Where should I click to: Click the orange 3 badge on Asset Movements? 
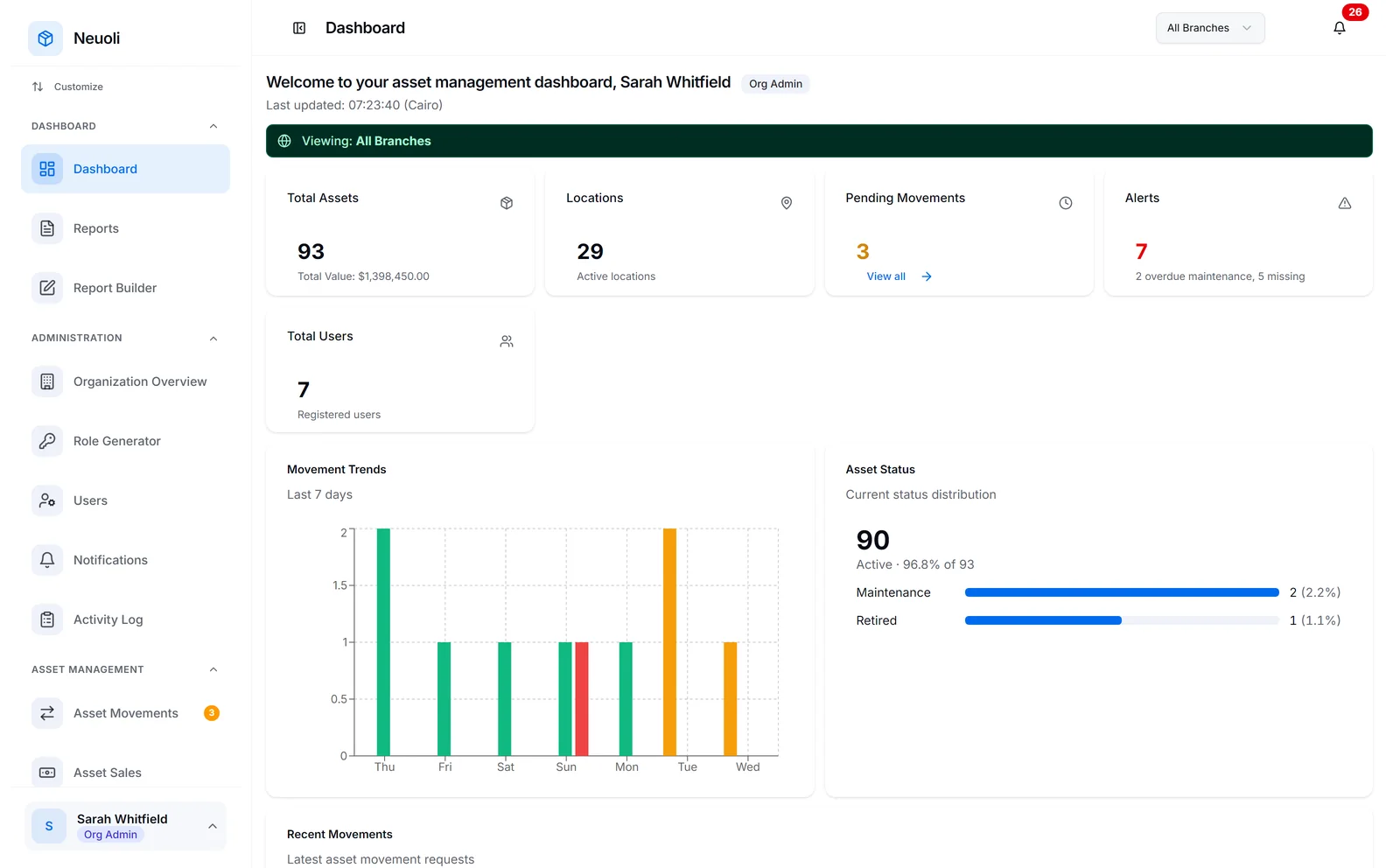coord(212,713)
